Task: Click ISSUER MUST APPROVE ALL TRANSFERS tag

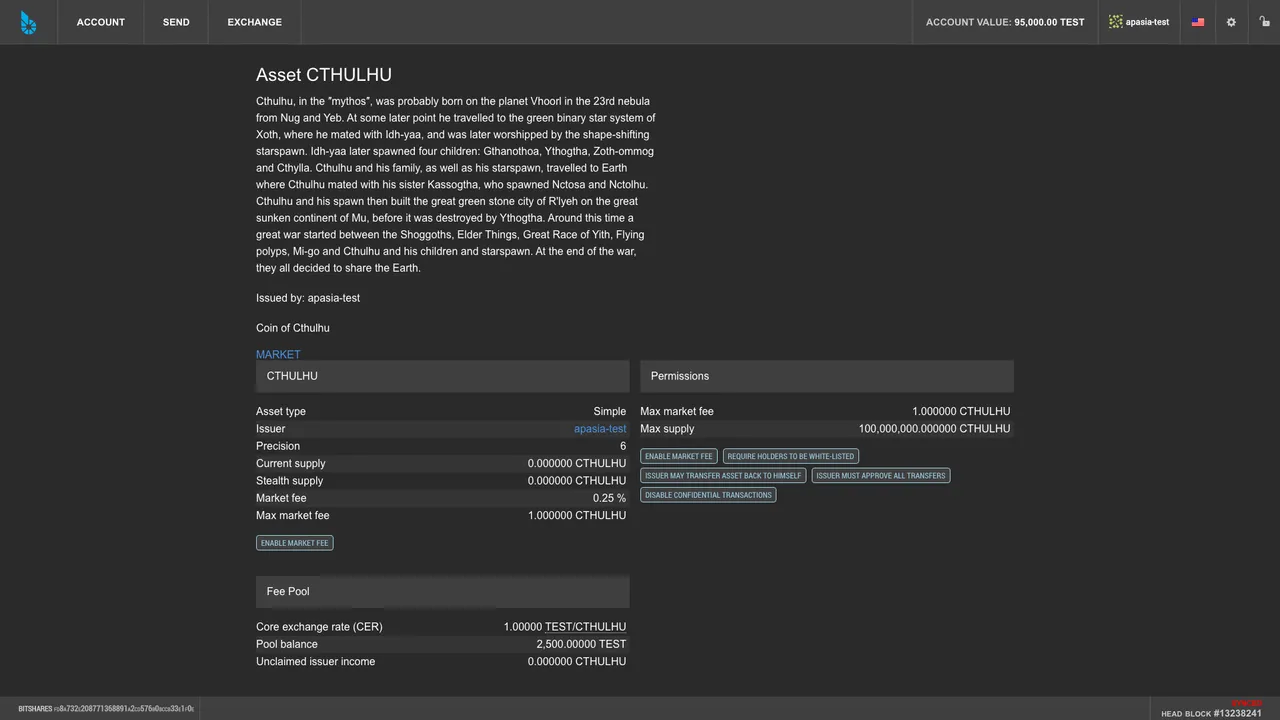Action: 881,475
